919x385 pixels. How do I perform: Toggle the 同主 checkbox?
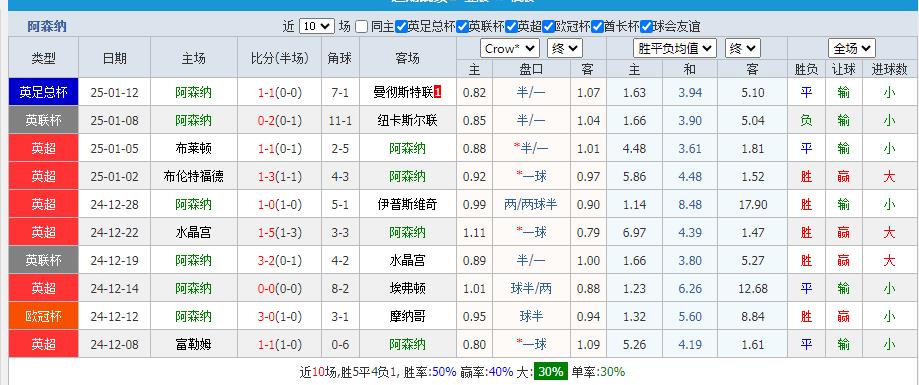tap(362, 26)
